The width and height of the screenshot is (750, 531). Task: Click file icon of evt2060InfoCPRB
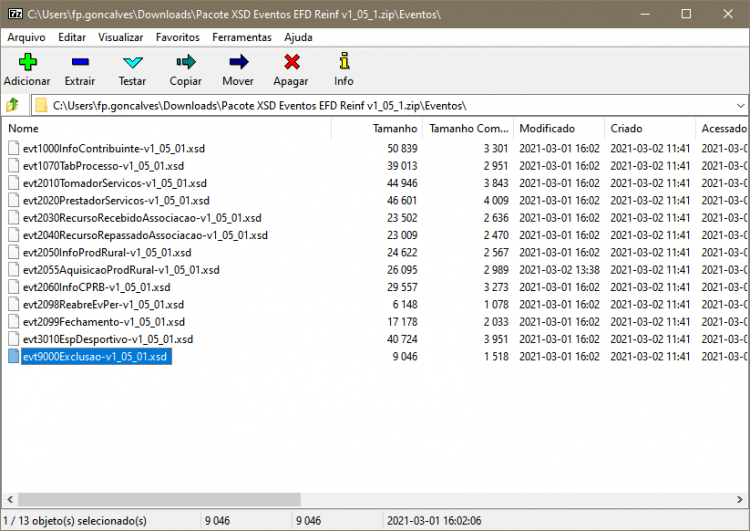pos(14,287)
